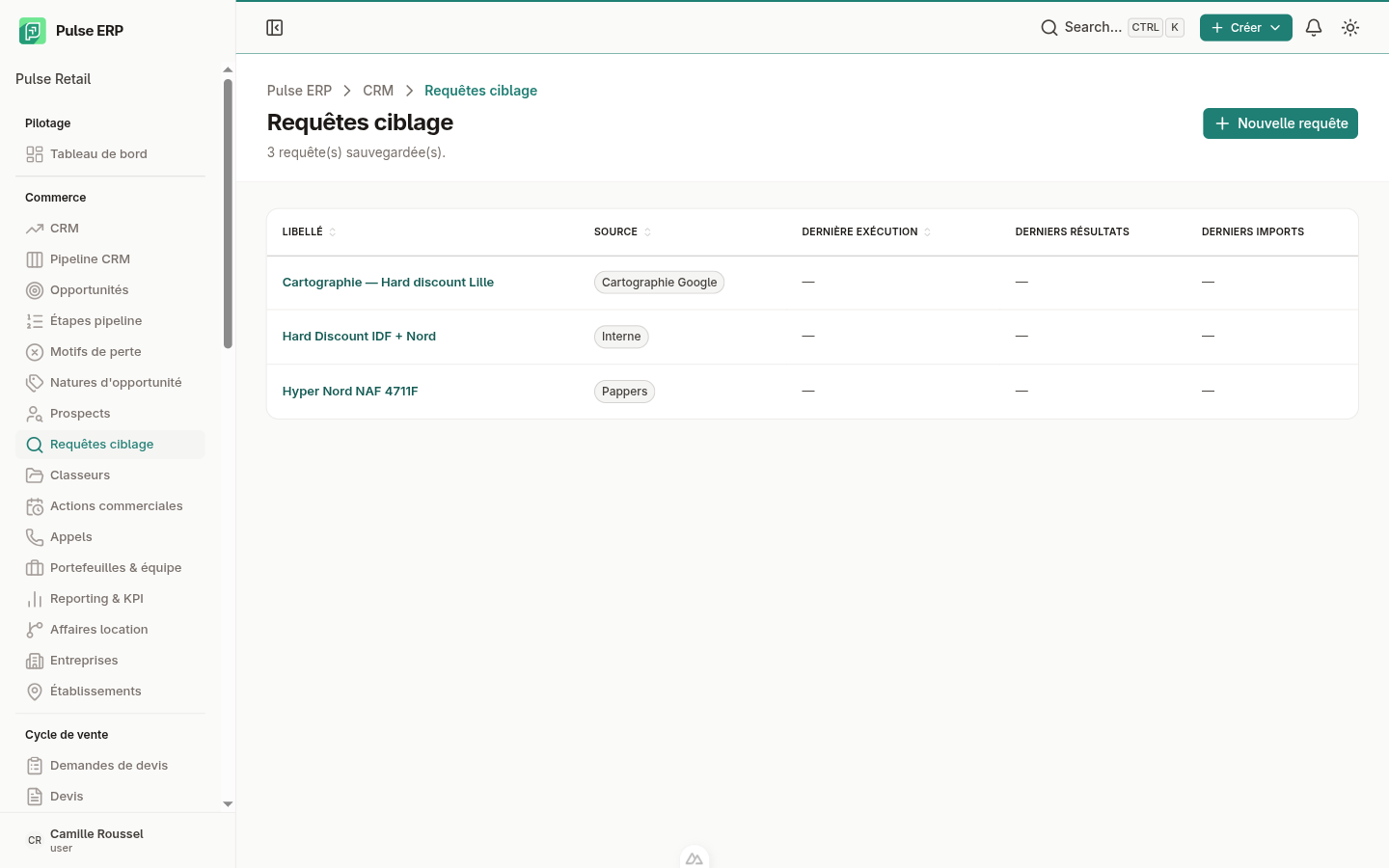Image resolution: width=1389 pixels, height=868 pixels.
Task: Go to Entreprises in sidebar
Action: click(x=110, y=661)
